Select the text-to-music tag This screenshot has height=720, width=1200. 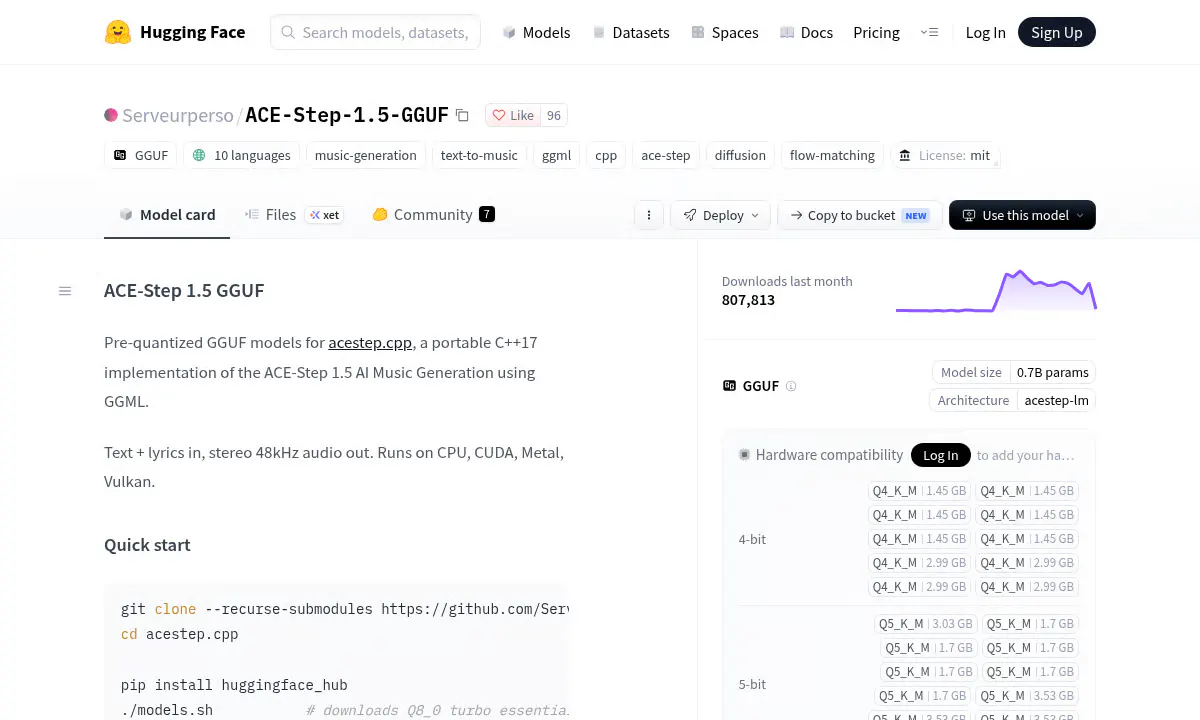click(479, 155)
